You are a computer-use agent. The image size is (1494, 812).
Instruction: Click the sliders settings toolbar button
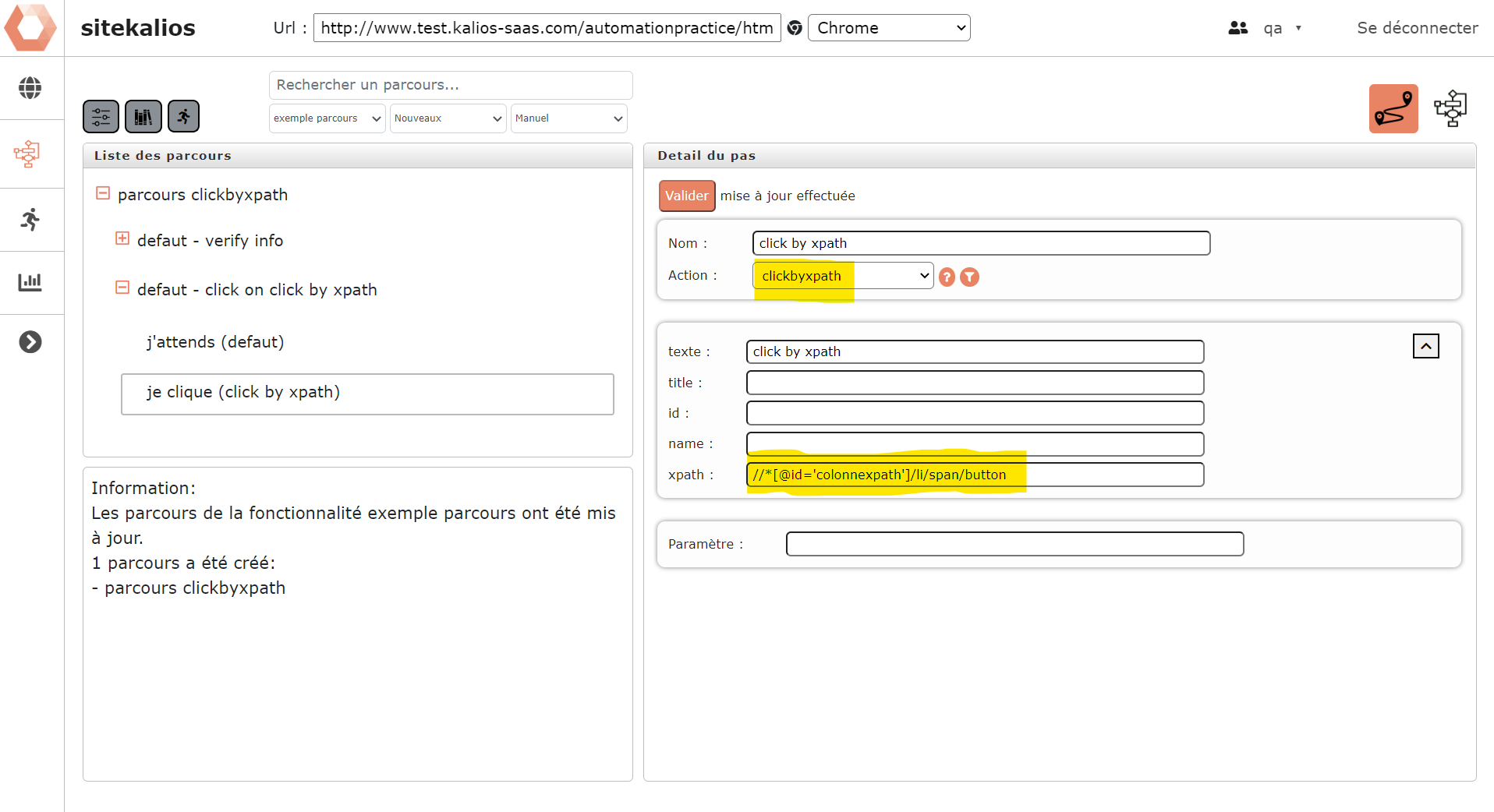coord(101,117)
